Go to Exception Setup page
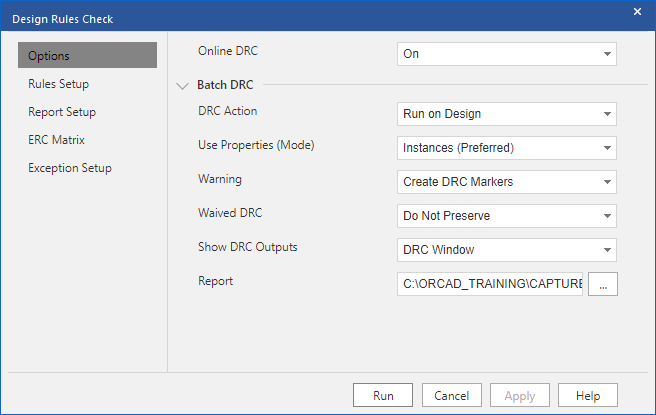This screenshot has width=656, height=415. [x=70, y=168]
